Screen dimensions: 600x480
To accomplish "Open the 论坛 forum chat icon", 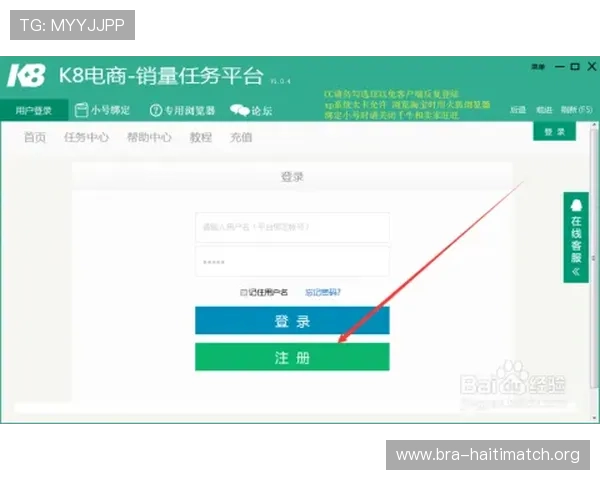I will tap(251, 111).
